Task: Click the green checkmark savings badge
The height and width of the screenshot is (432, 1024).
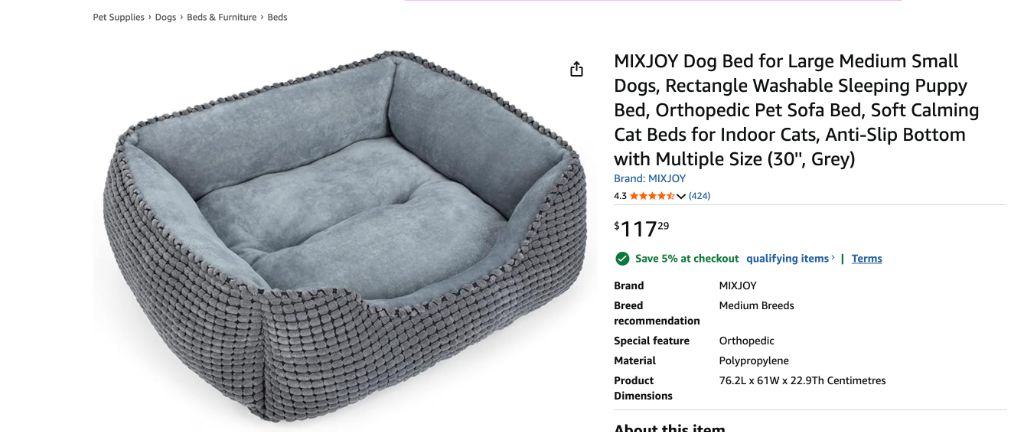Action: (622, 258)
